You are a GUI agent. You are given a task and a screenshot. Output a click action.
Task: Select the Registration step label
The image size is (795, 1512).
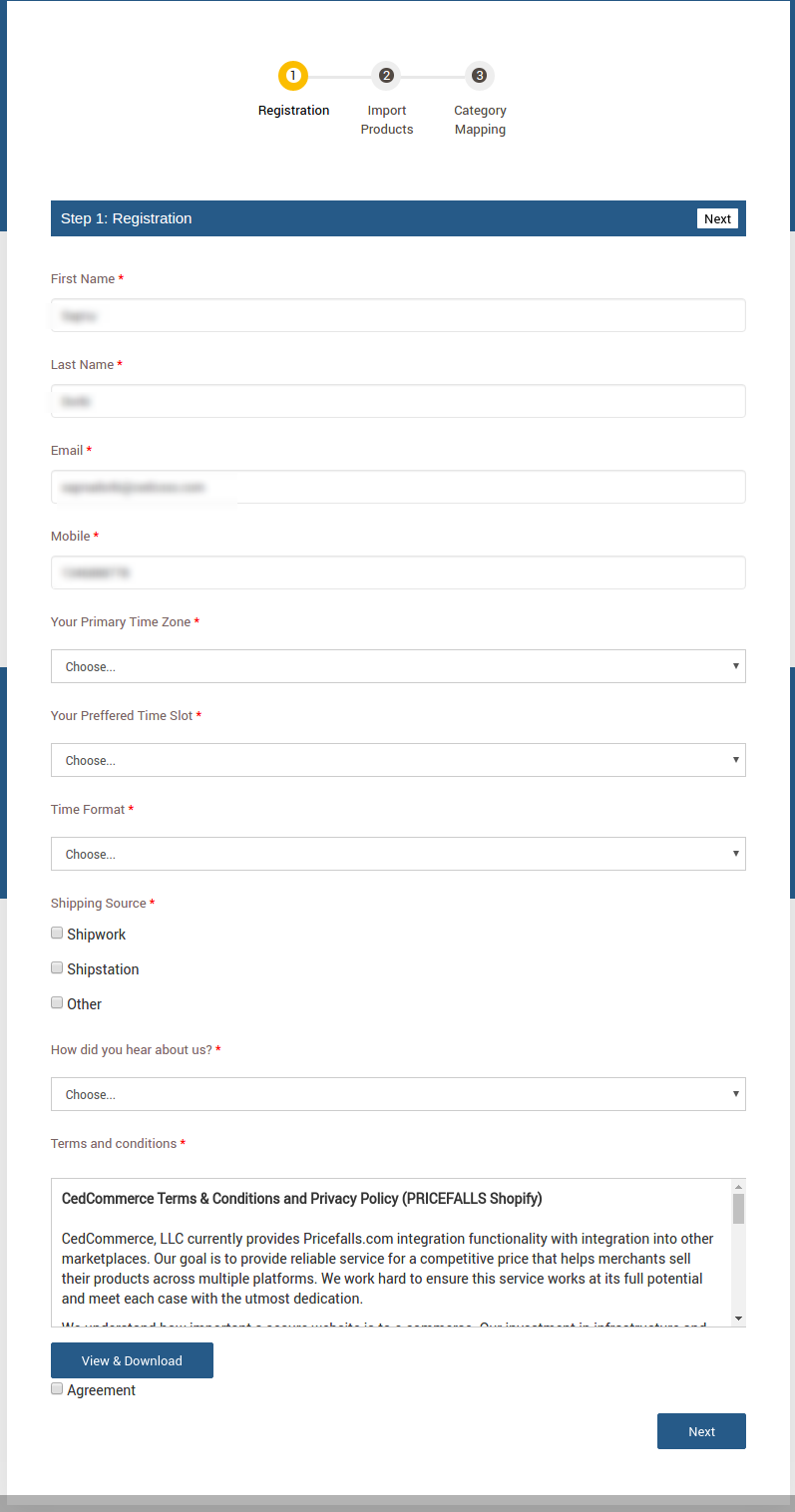(x=292, y=110)
